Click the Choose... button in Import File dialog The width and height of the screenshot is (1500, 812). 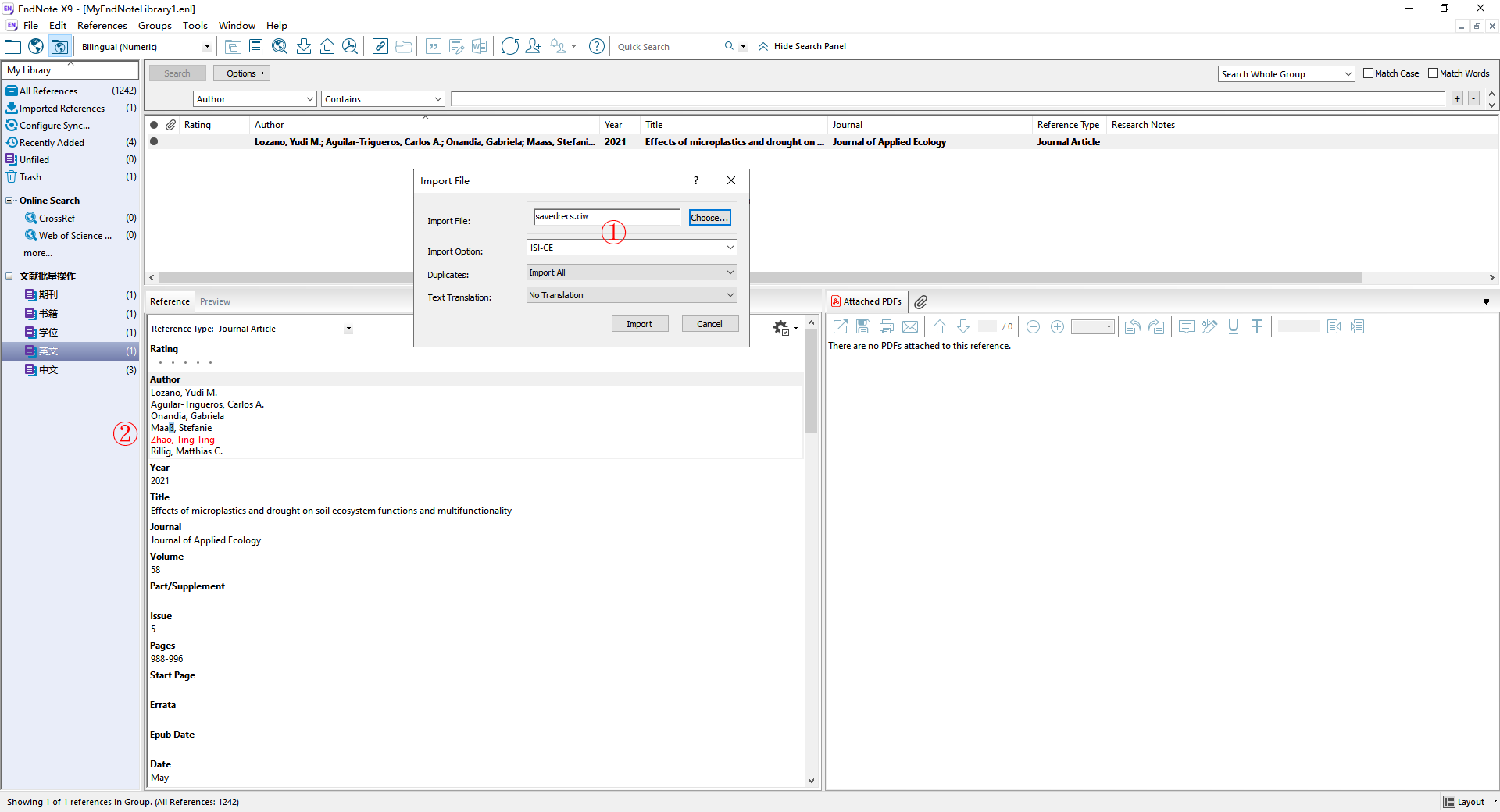coord(709,218)
